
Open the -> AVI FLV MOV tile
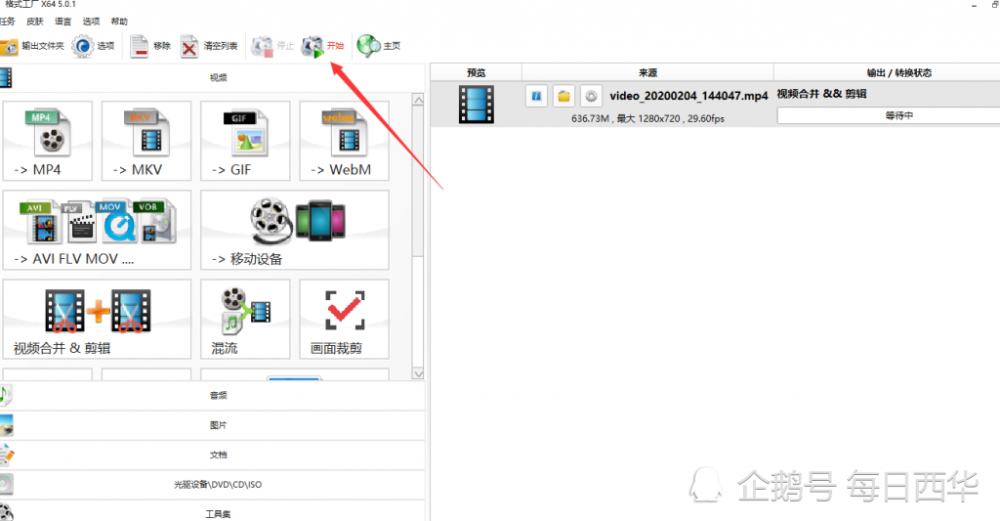(97, 230)
